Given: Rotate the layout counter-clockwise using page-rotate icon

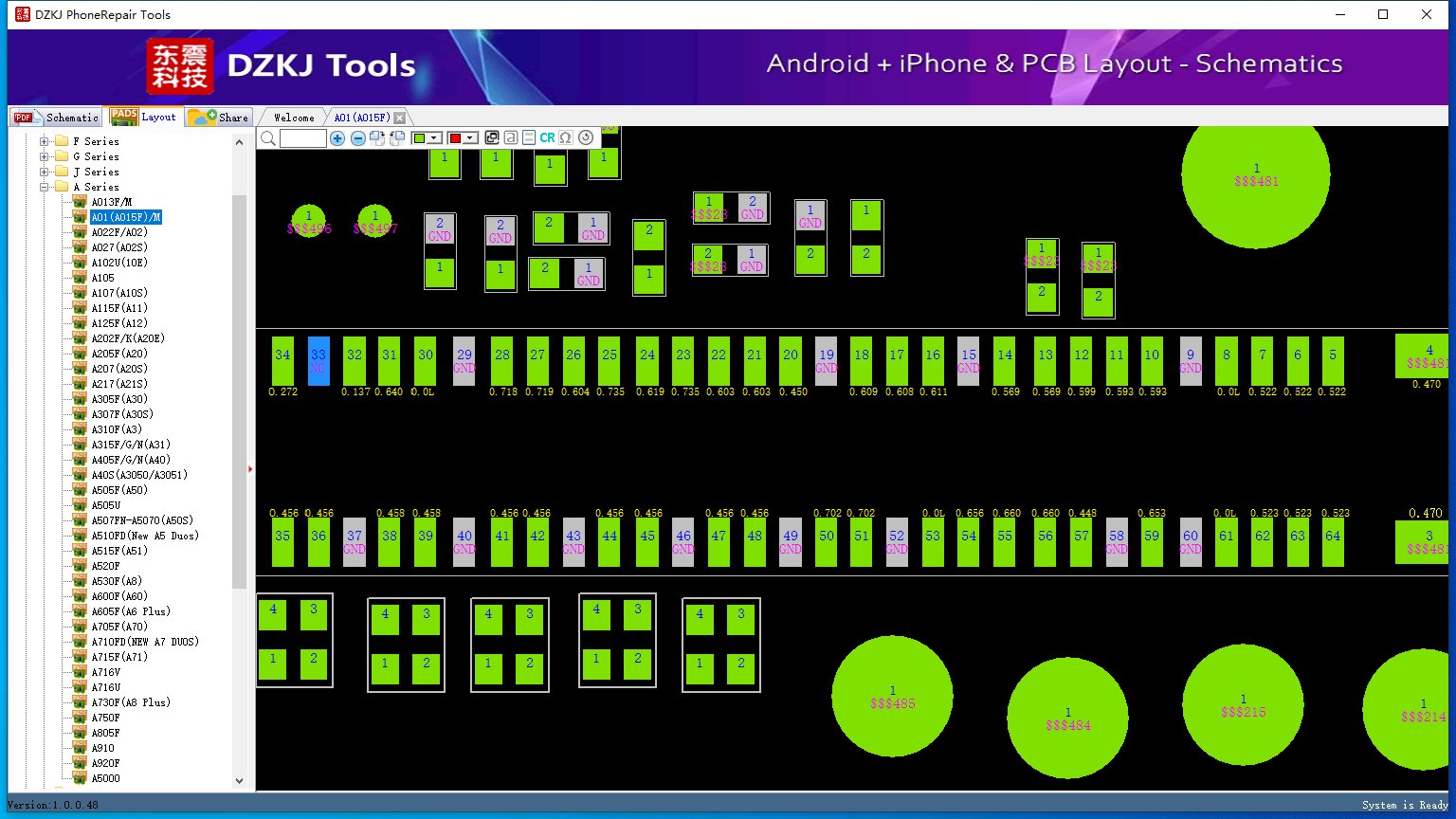Looking at the screenshot, I should [x=397, y=138].
